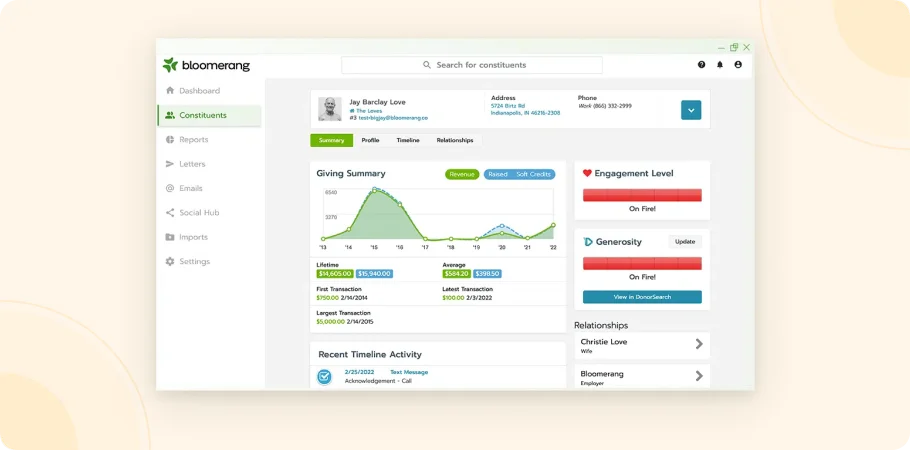Click the $5,000.00 largest transaction amount
Viewport: 910px width, 450px height.
click(330, 321)
